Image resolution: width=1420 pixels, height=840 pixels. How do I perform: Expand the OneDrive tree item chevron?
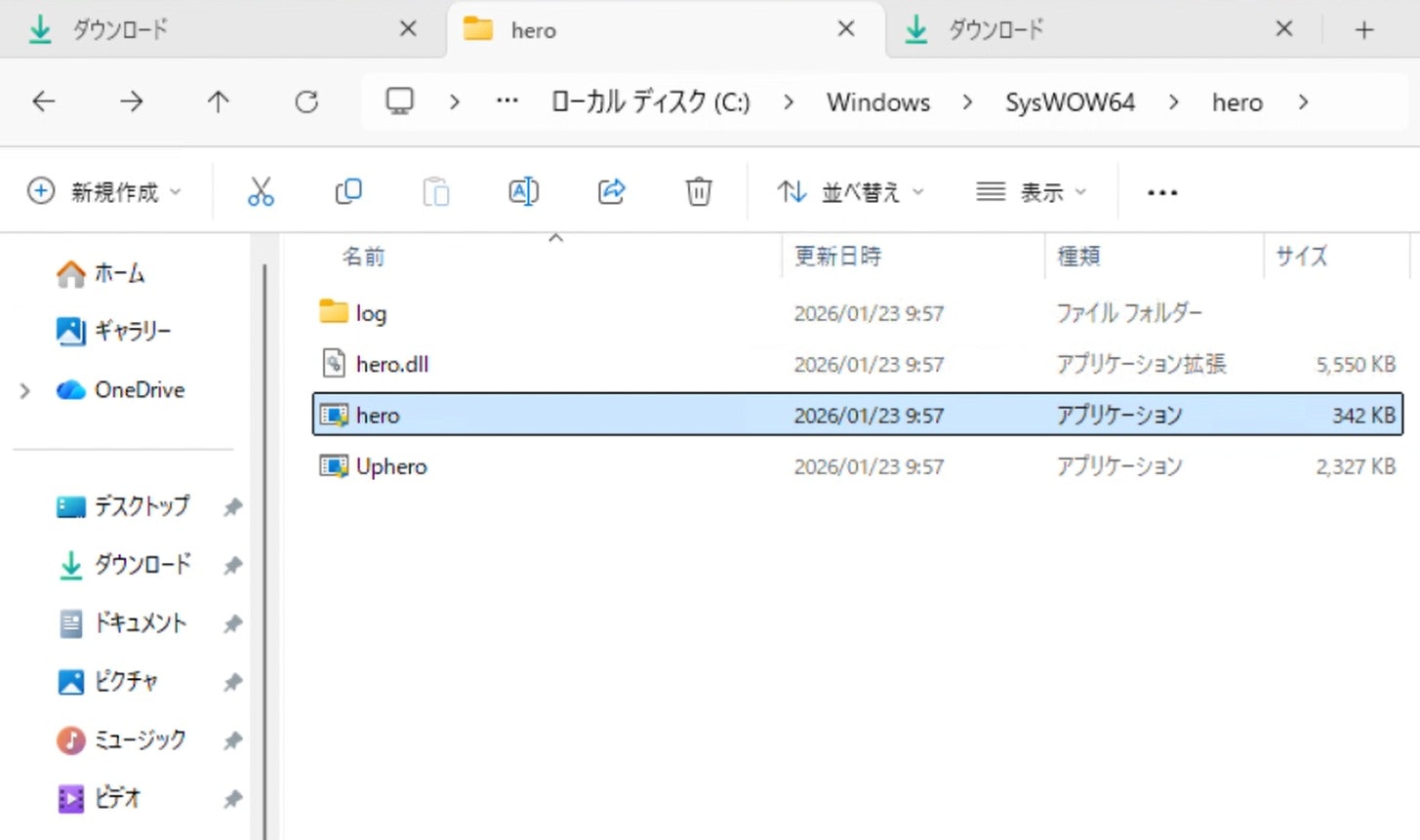(x=24, y=389)
